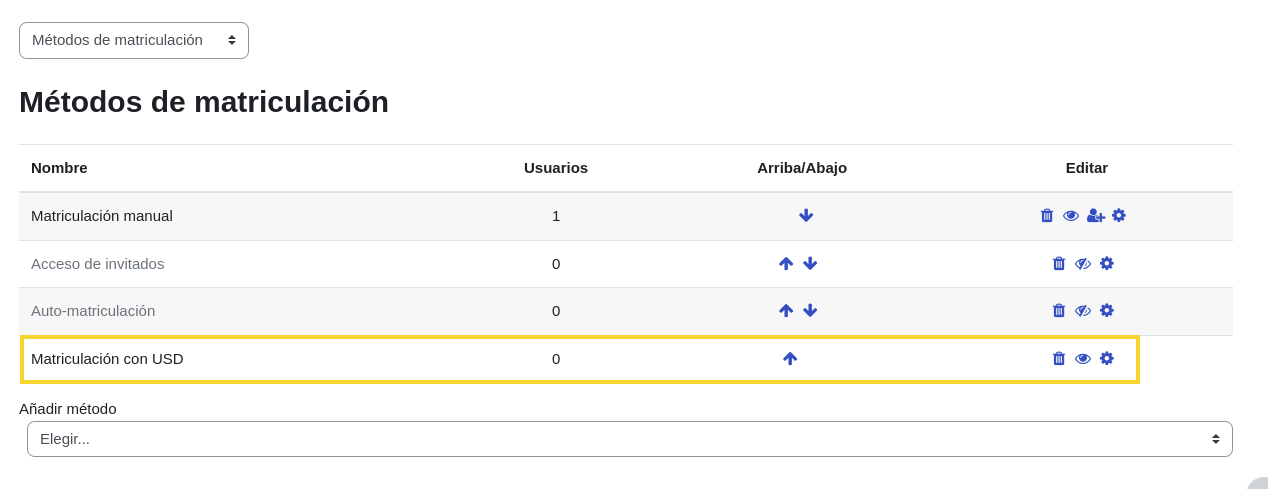This screenshot has width=1268, height=489.
Task: Delete the Matriculación manual method
Action: (x=1047, y=216)
